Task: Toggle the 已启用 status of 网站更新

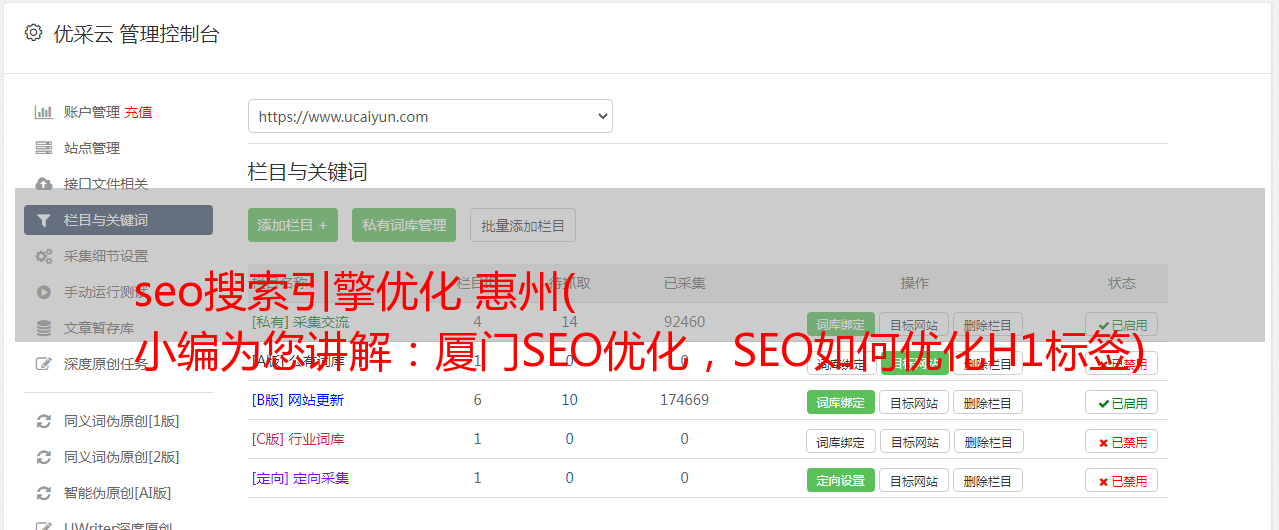Action: click(1122, 402)
